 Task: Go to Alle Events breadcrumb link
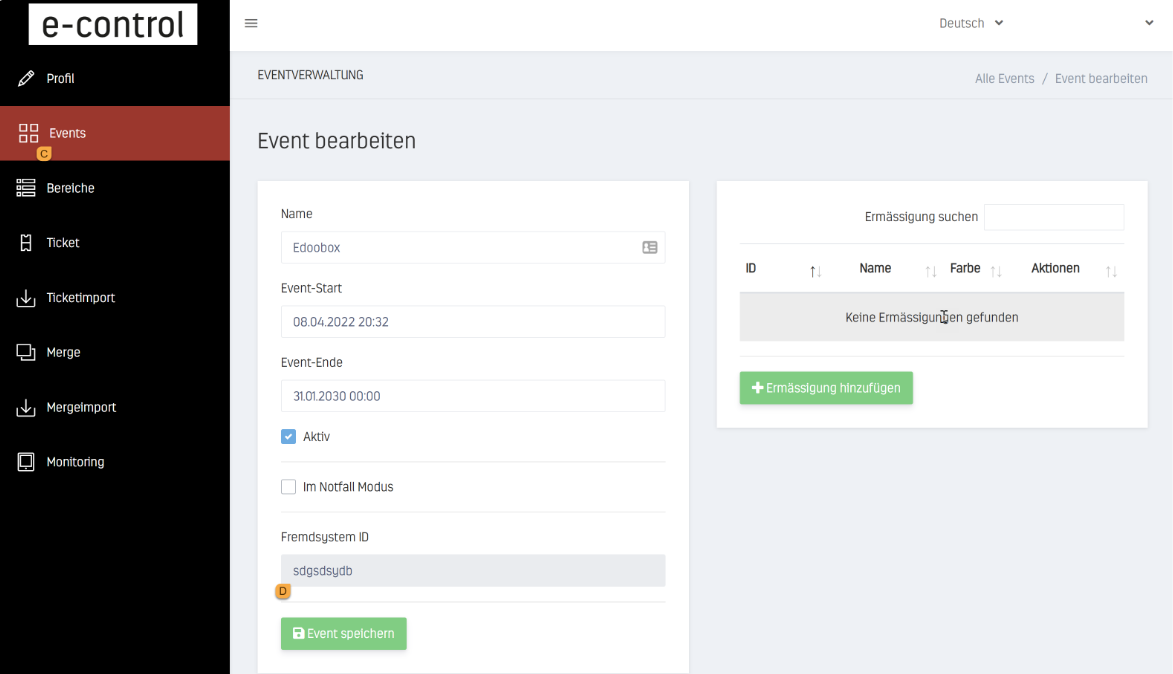(x=1004, y=79)
